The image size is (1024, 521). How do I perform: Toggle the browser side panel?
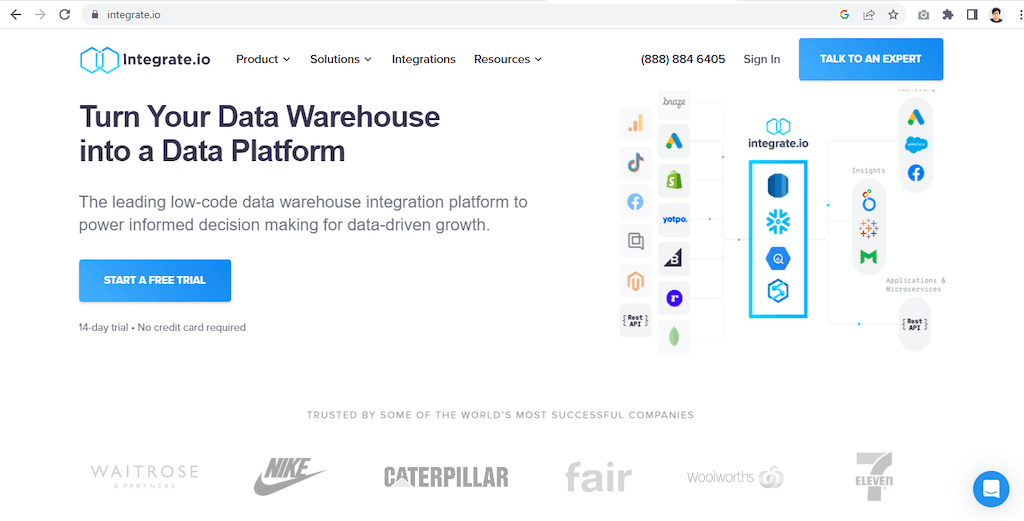[972, 14]
